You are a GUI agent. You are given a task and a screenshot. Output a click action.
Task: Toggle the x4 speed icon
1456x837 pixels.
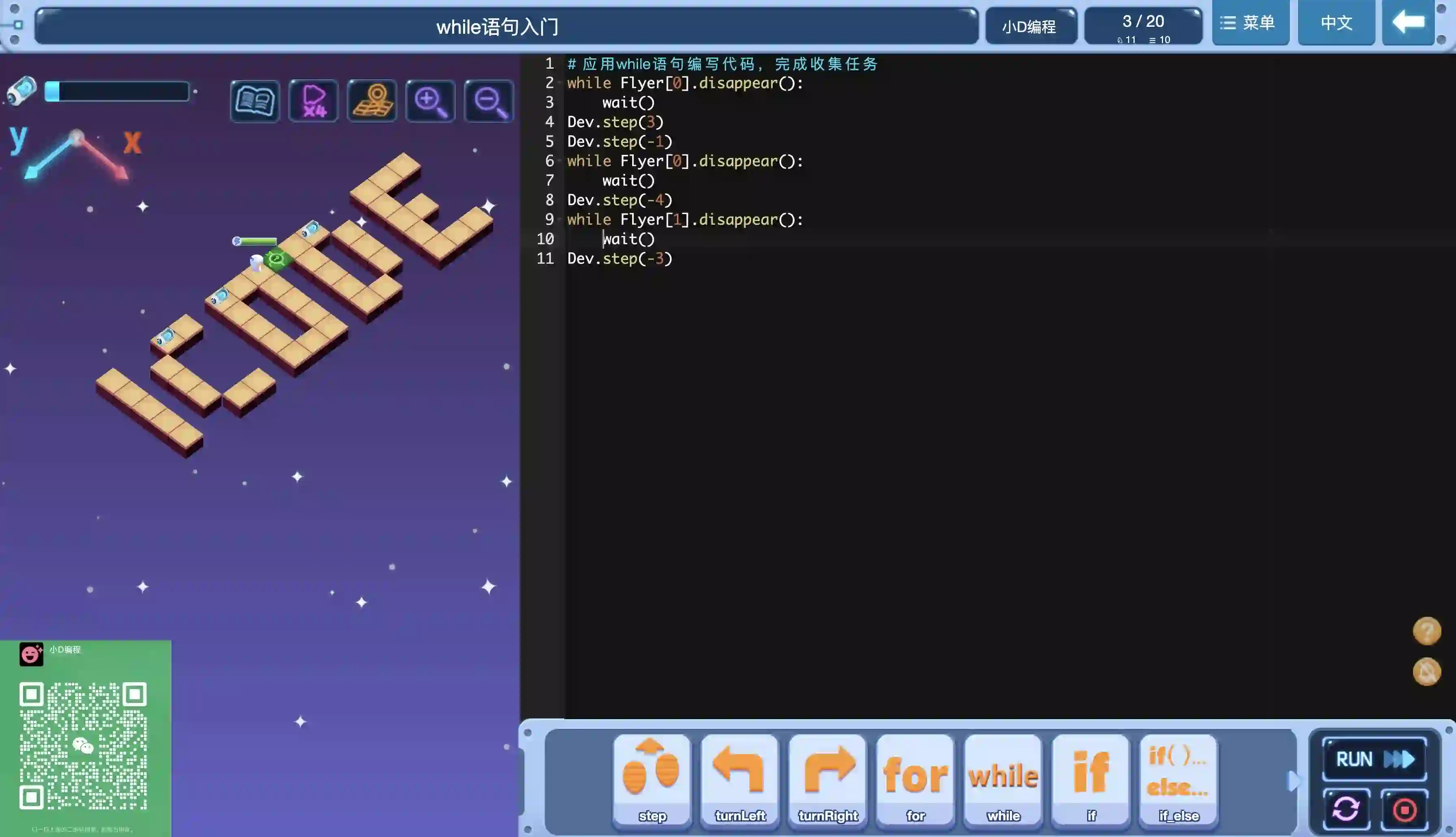point(314,101)
